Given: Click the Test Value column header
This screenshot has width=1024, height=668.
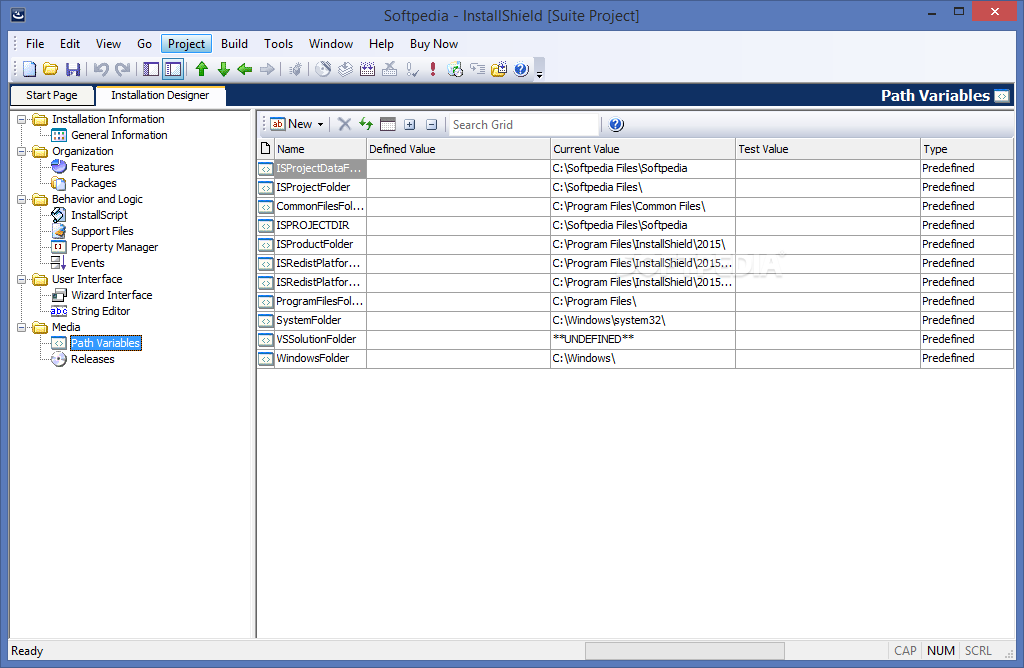Looking at the screenshot, I should coord(827,149).
